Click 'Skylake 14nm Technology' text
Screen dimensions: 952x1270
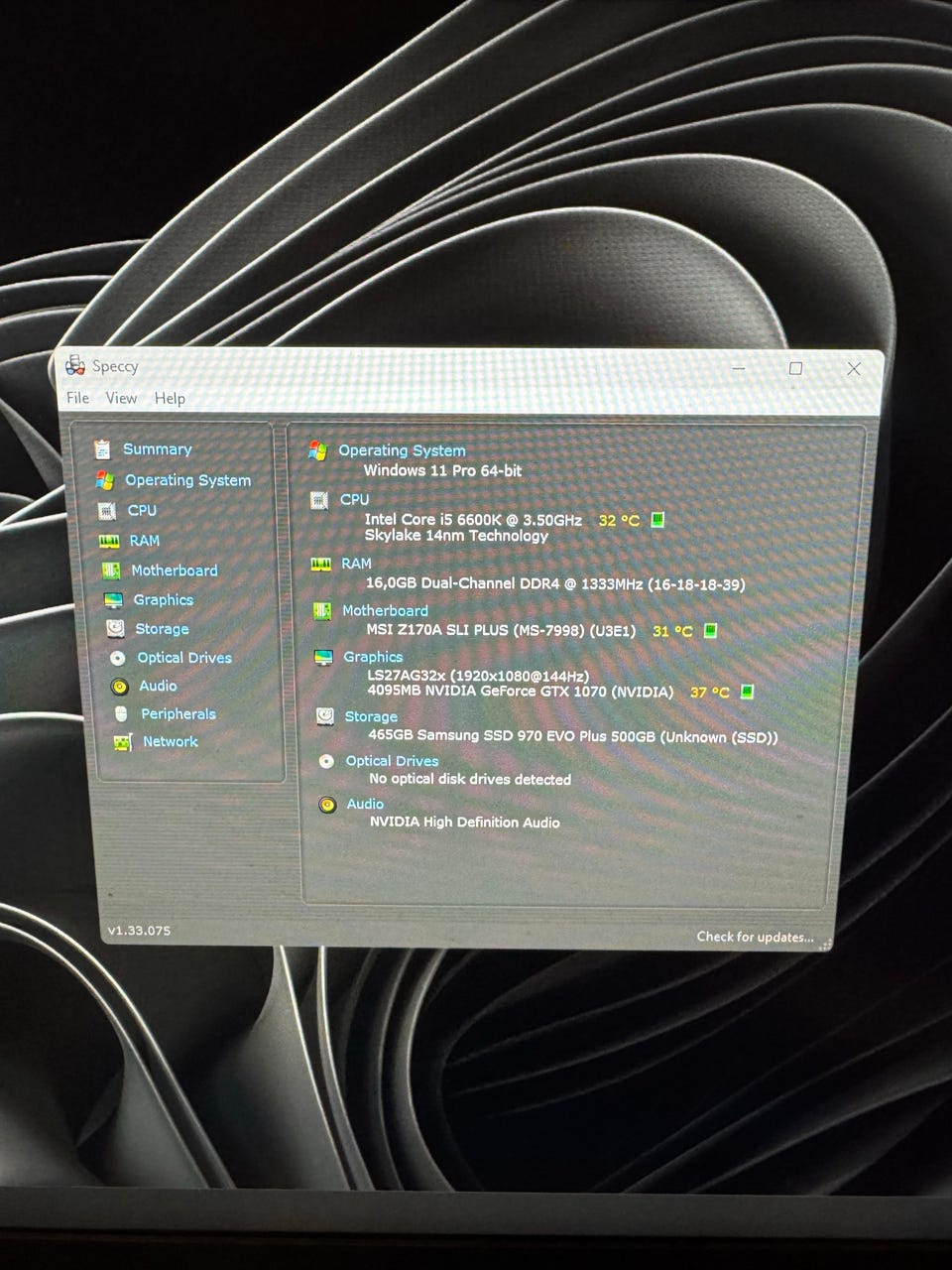[x=456, y=536]
